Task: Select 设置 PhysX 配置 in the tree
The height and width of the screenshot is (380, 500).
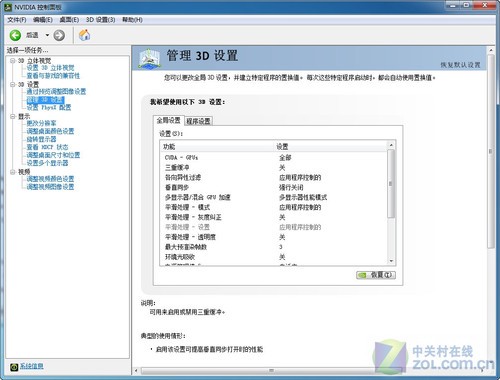Action: pyautogui.click(x=49, y=107)
